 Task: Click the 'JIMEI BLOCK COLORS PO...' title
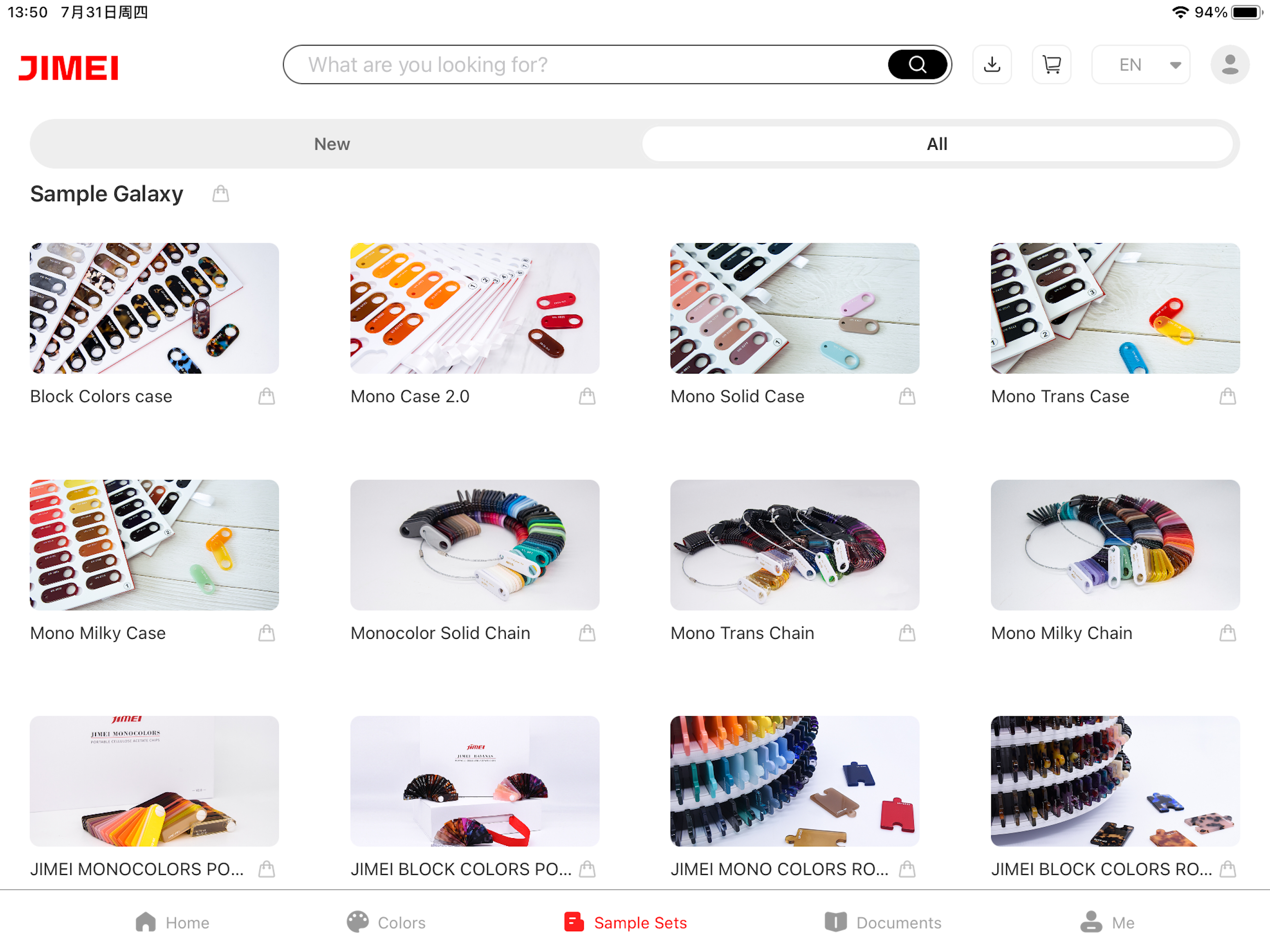tap(461, 869)
